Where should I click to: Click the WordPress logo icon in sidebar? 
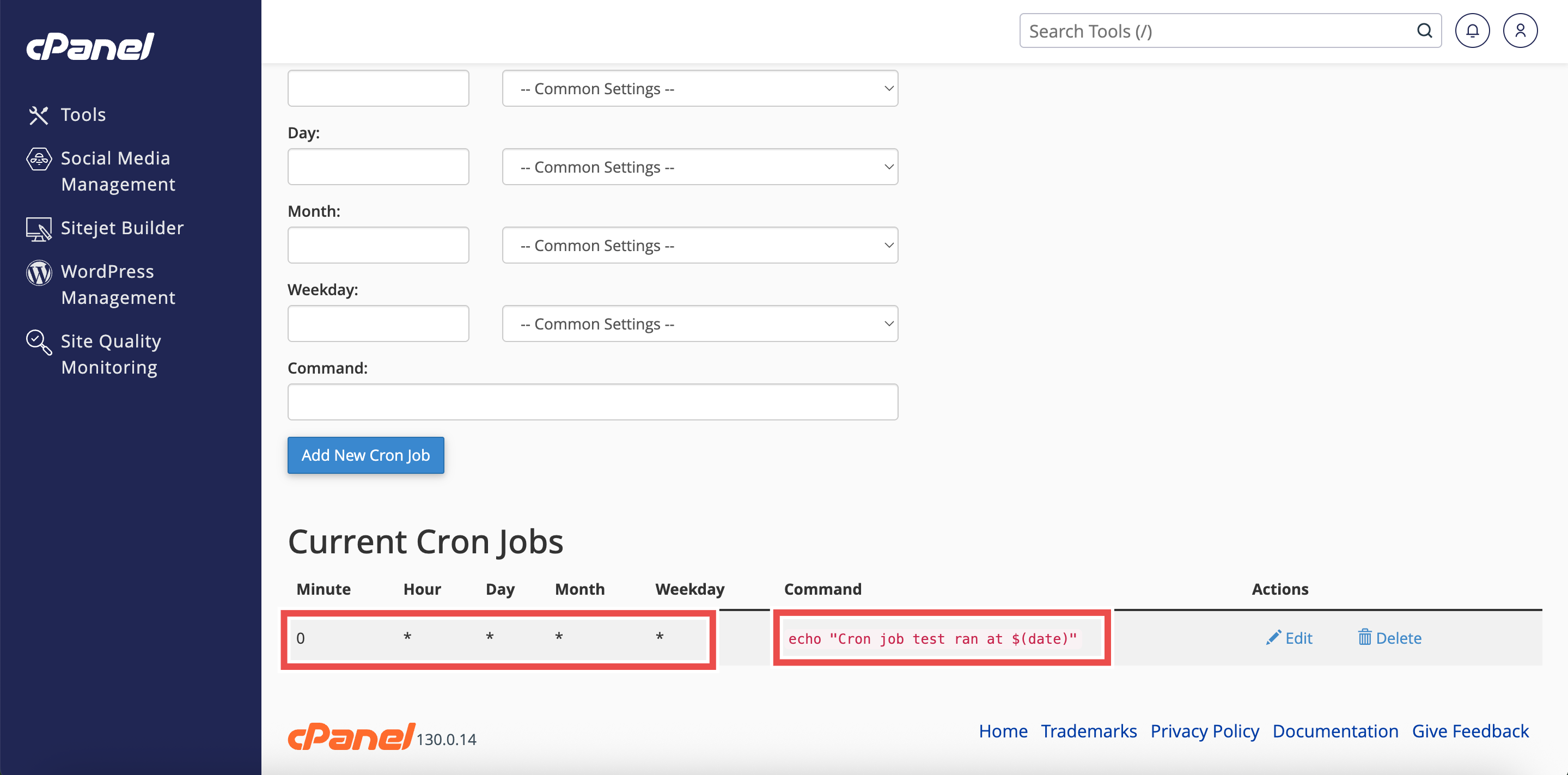click(39, 272)
